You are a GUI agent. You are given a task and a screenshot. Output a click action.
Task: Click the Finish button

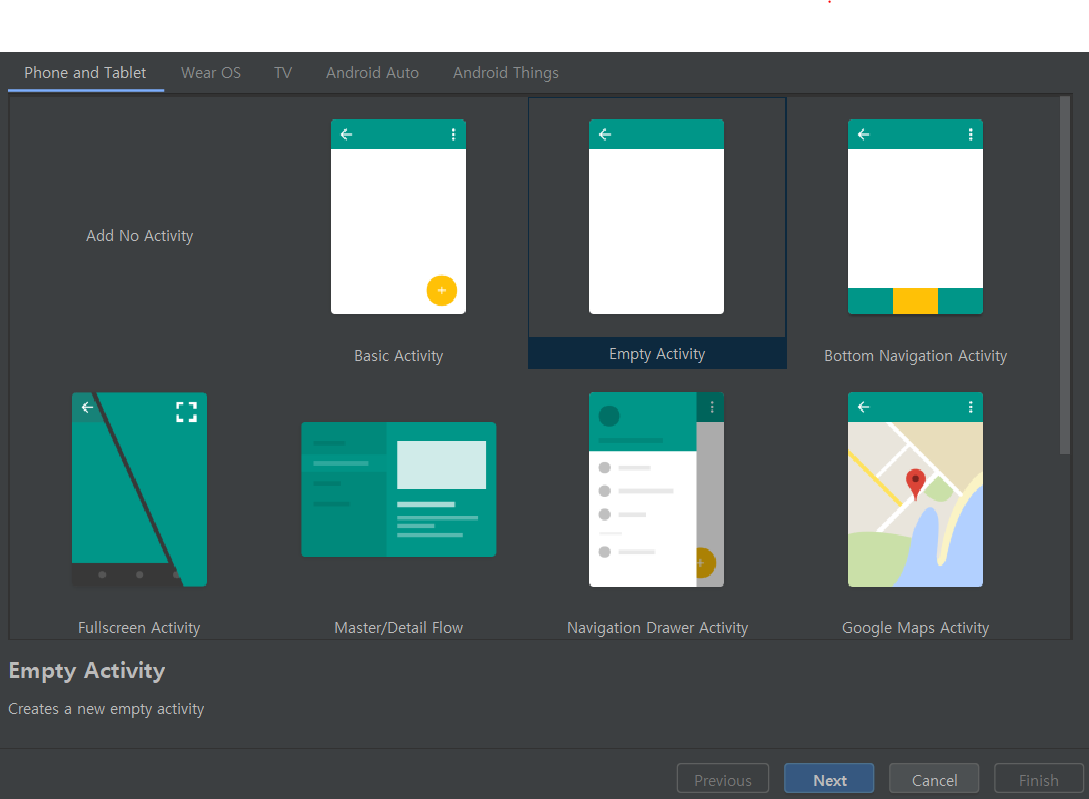click(1038, 780)
